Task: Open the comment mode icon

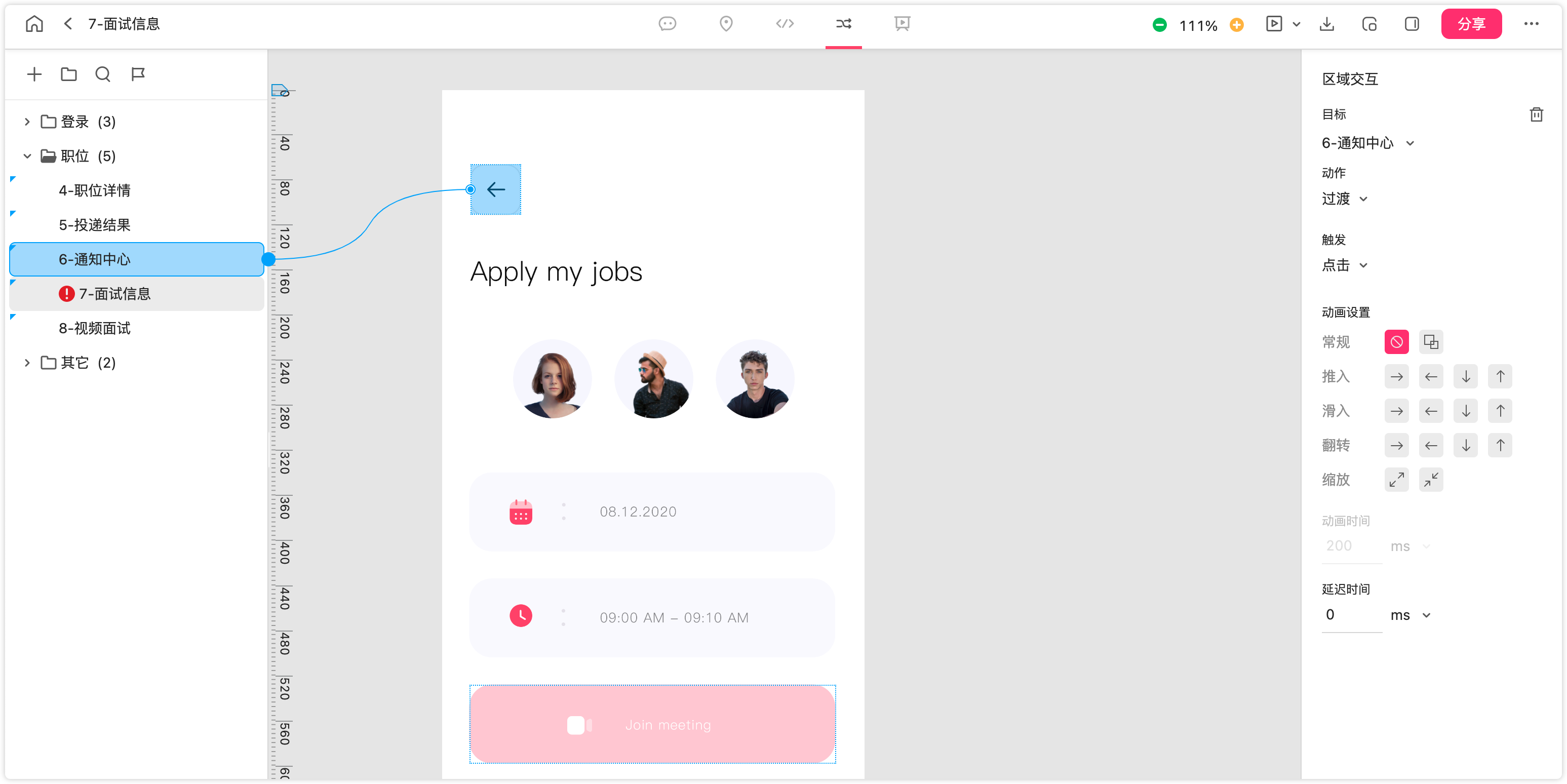Action: point(668,24)
